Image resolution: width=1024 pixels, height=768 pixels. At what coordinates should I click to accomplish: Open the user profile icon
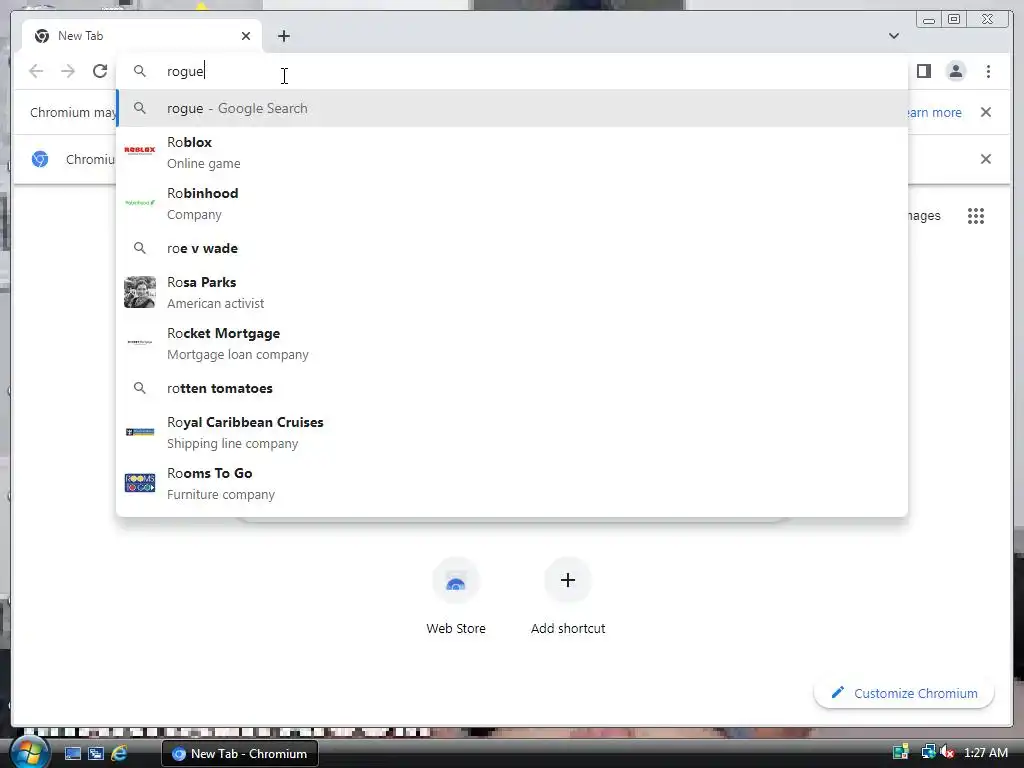(x=955, y=71)
